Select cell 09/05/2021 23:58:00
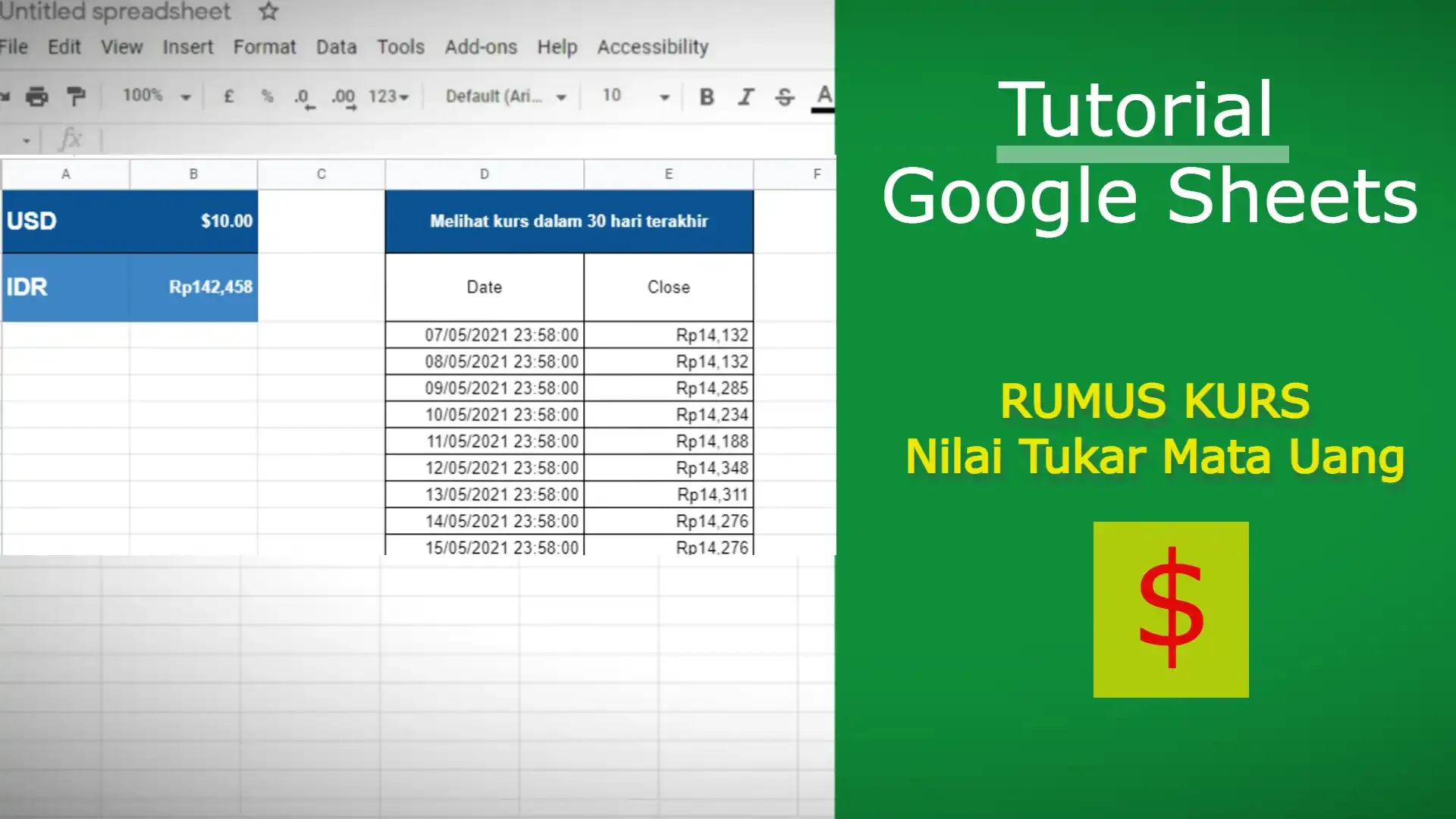Viewport: 1456px width, 819px height. click(485, 388)
